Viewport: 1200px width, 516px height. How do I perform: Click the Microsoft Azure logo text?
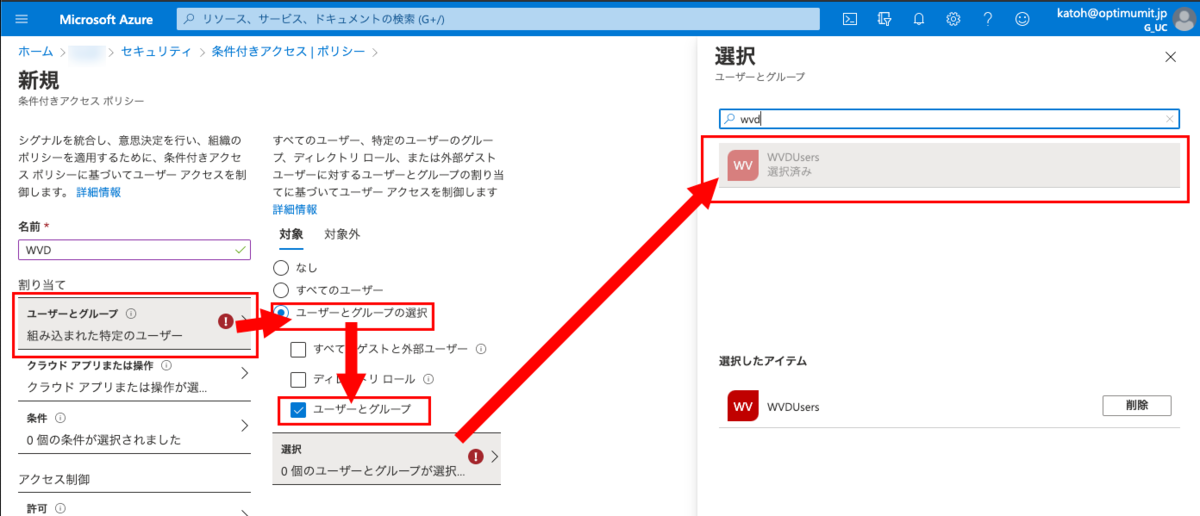tap(108, 19)
